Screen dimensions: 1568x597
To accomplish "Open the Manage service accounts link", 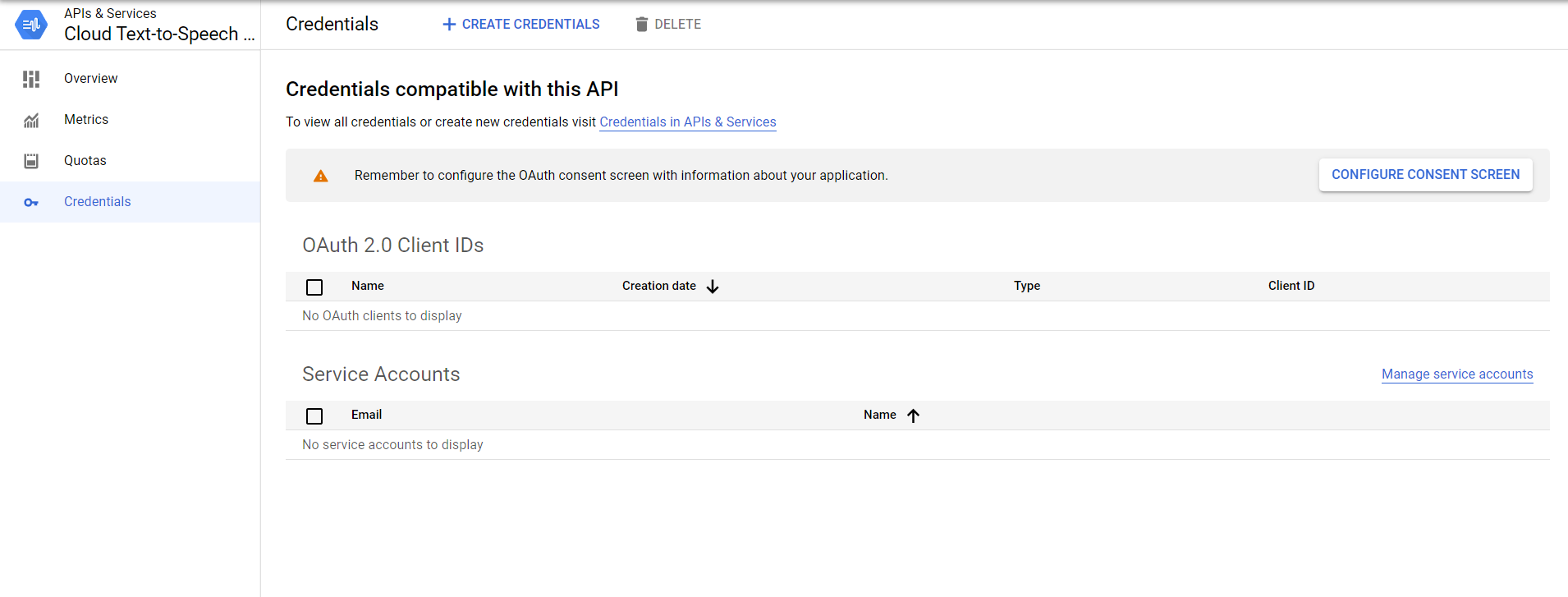I will click(x=1457, y=374).
